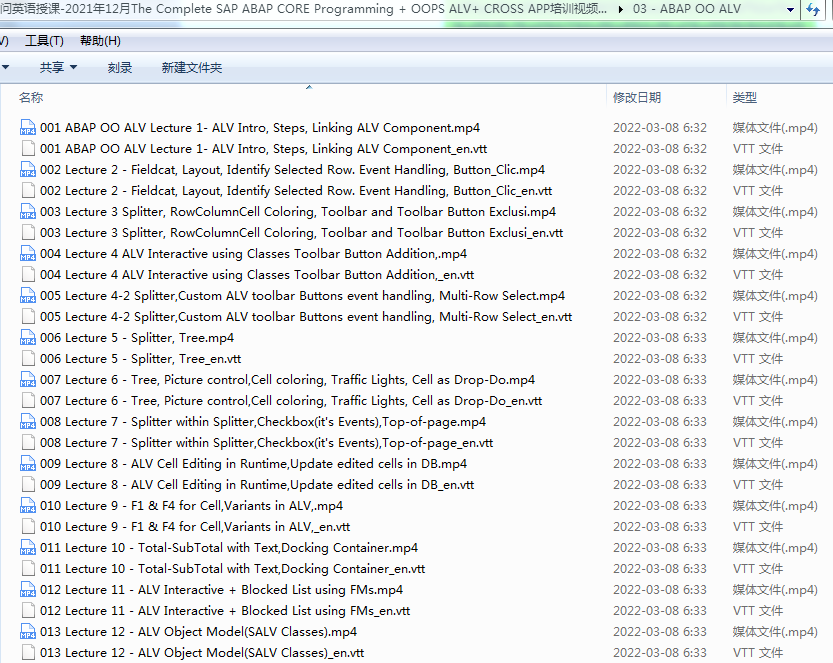Select file name 003 Lecture 3 Toolbar Button Exclusi.mp4
This screenshot has height=663, width=833.
(x=298, y=211)
